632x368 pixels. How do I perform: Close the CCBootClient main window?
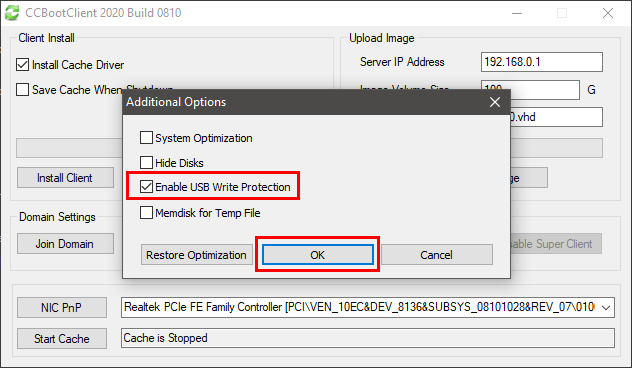click(x=608, y=13)
